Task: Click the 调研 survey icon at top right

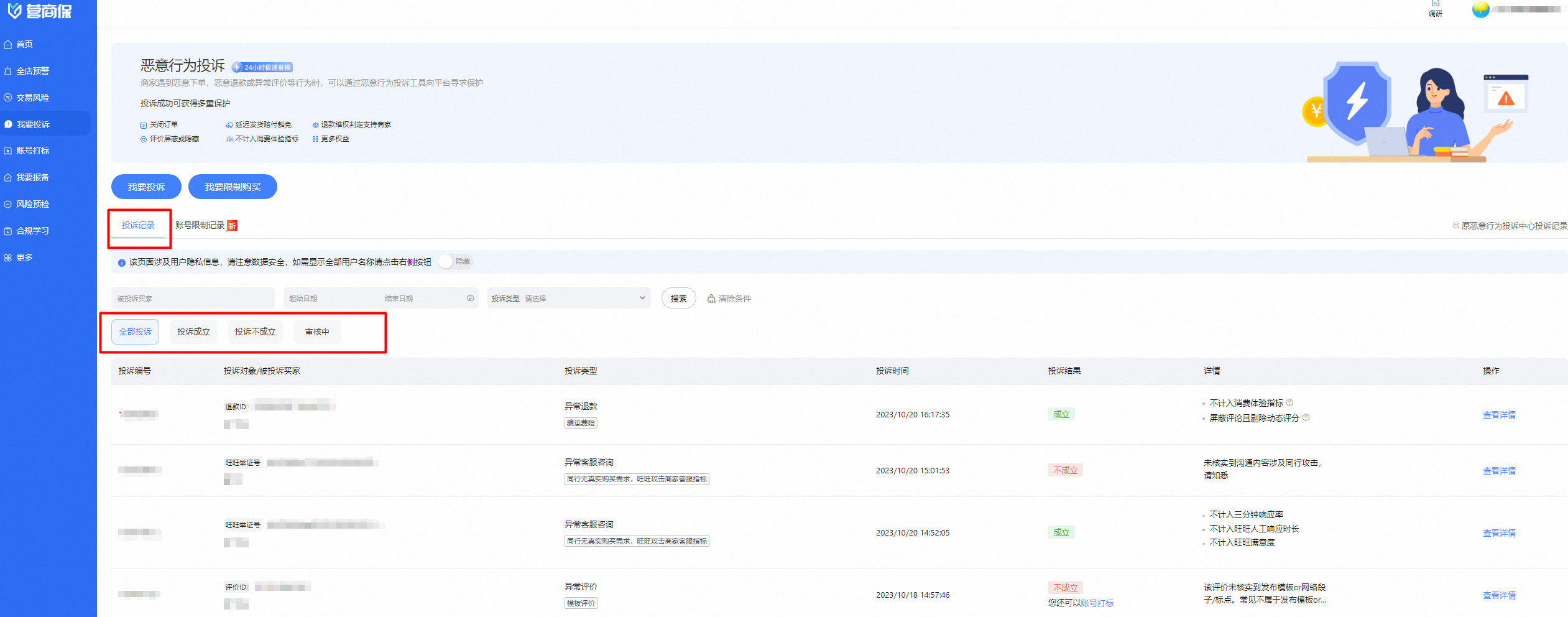Action: pyautogui.click(x=1435, y=4)
